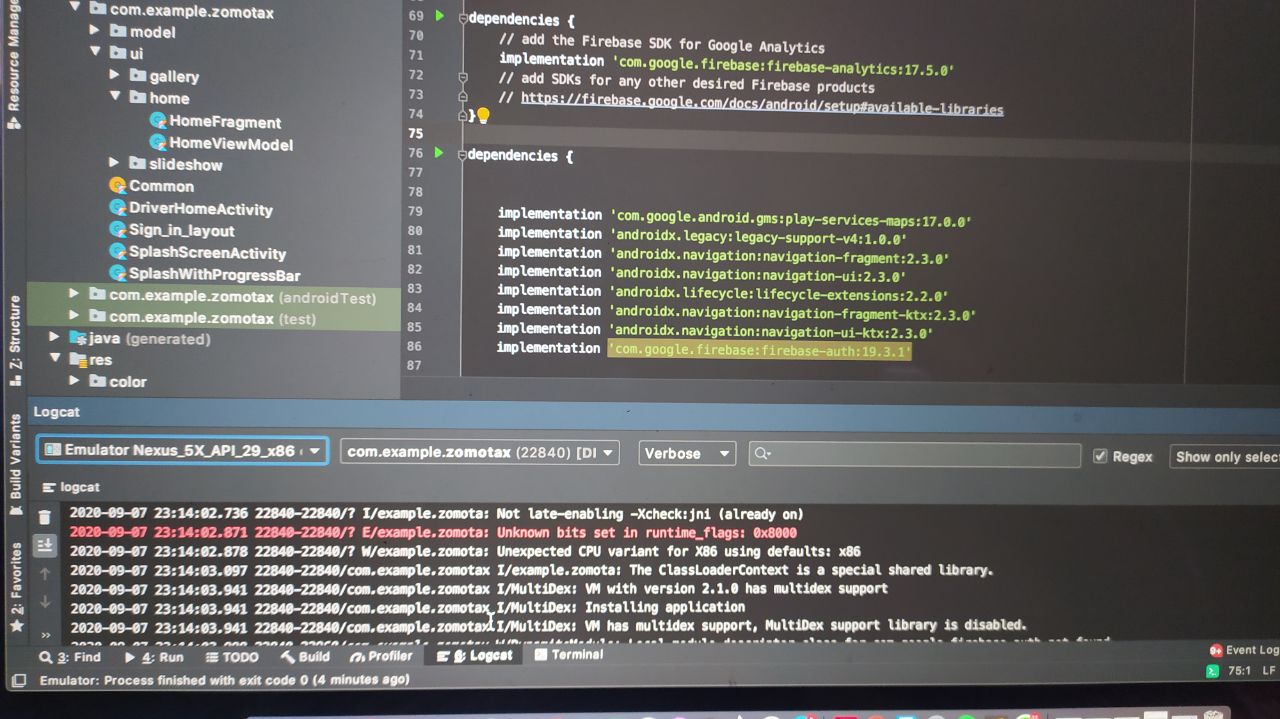Viewport: 1280px width, 719px height.
Task: Click the logcat sub-tab label with lines icon
Action: point(72,487)
